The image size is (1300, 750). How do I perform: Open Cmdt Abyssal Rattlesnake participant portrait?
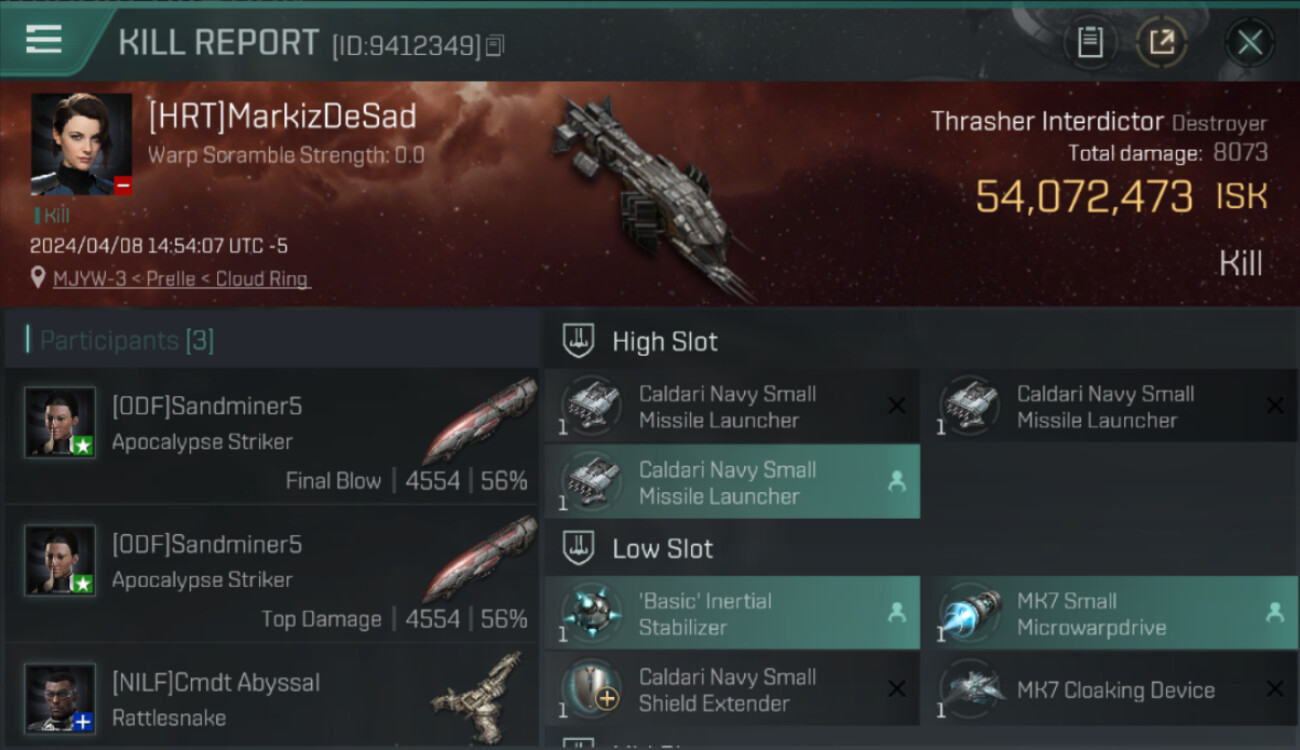(x=60, y=698)
